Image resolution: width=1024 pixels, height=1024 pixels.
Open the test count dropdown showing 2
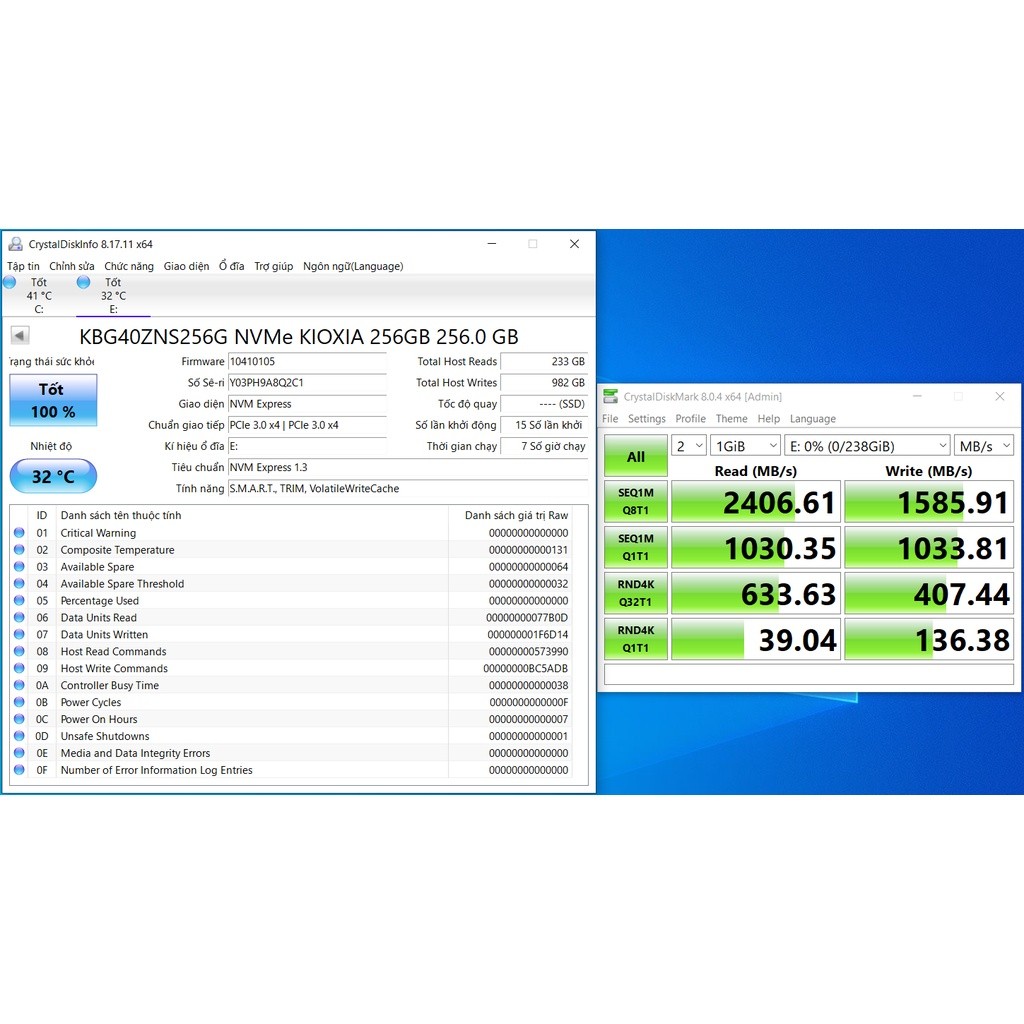tap(689, 446)
